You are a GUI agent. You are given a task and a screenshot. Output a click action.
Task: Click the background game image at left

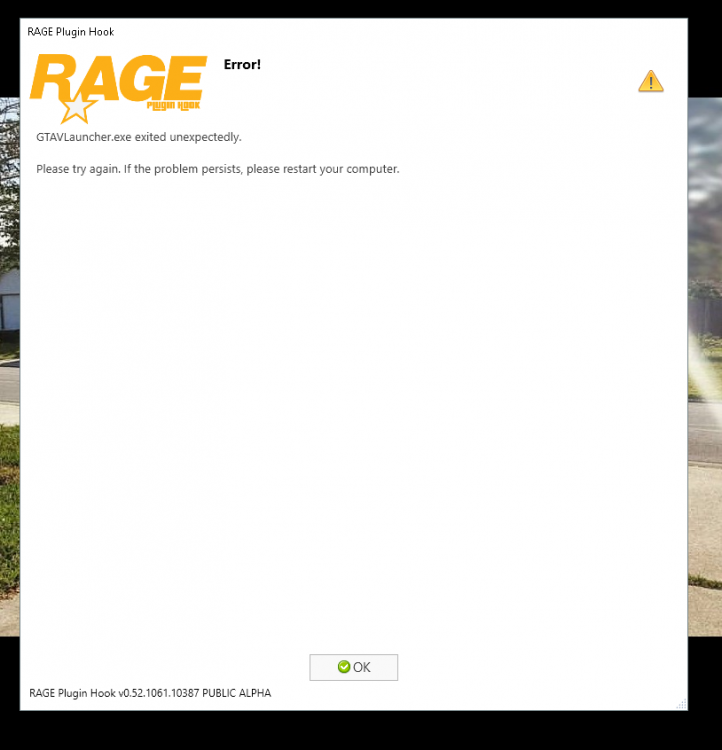[10, 366]
